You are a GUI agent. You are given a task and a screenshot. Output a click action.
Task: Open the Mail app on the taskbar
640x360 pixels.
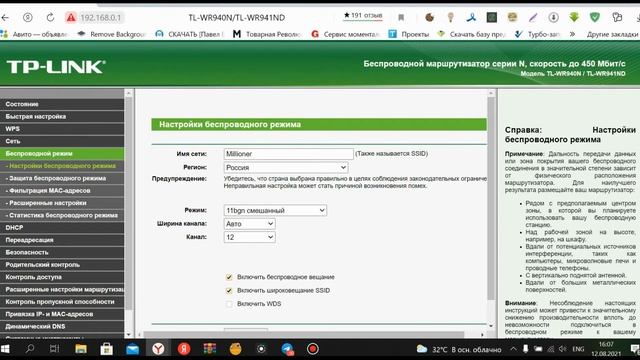click(132, 349)
